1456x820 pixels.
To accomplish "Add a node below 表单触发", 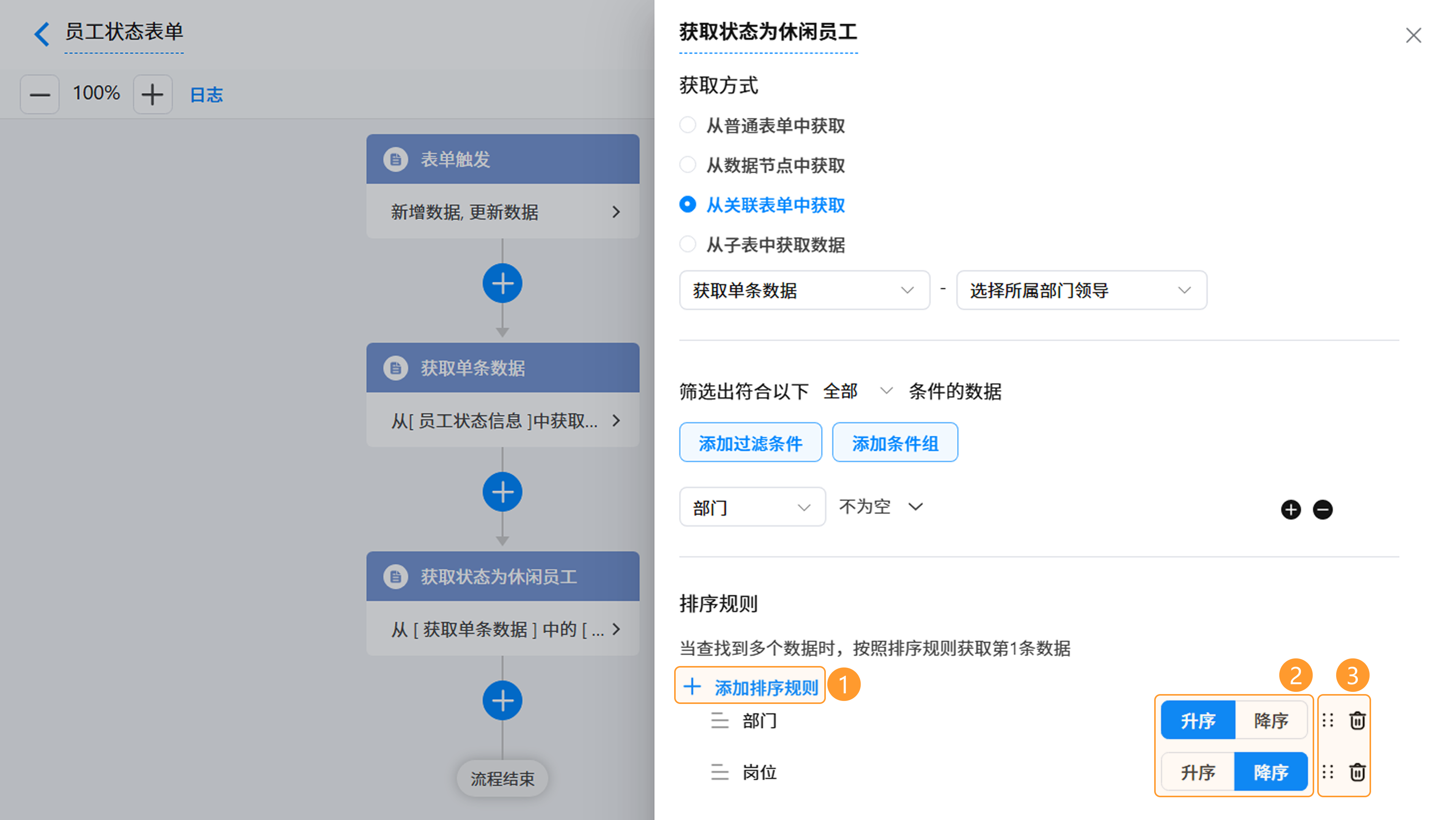I will (502, 283).
